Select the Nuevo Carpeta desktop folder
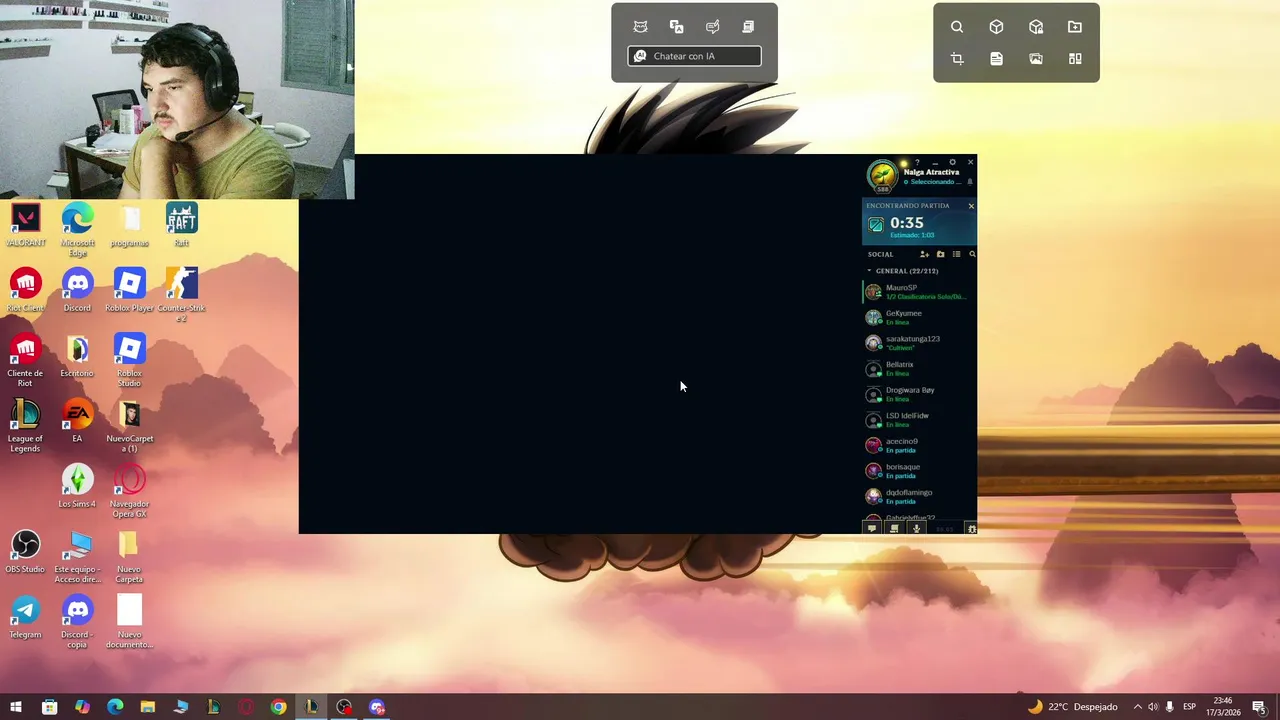 coord(129,555)
